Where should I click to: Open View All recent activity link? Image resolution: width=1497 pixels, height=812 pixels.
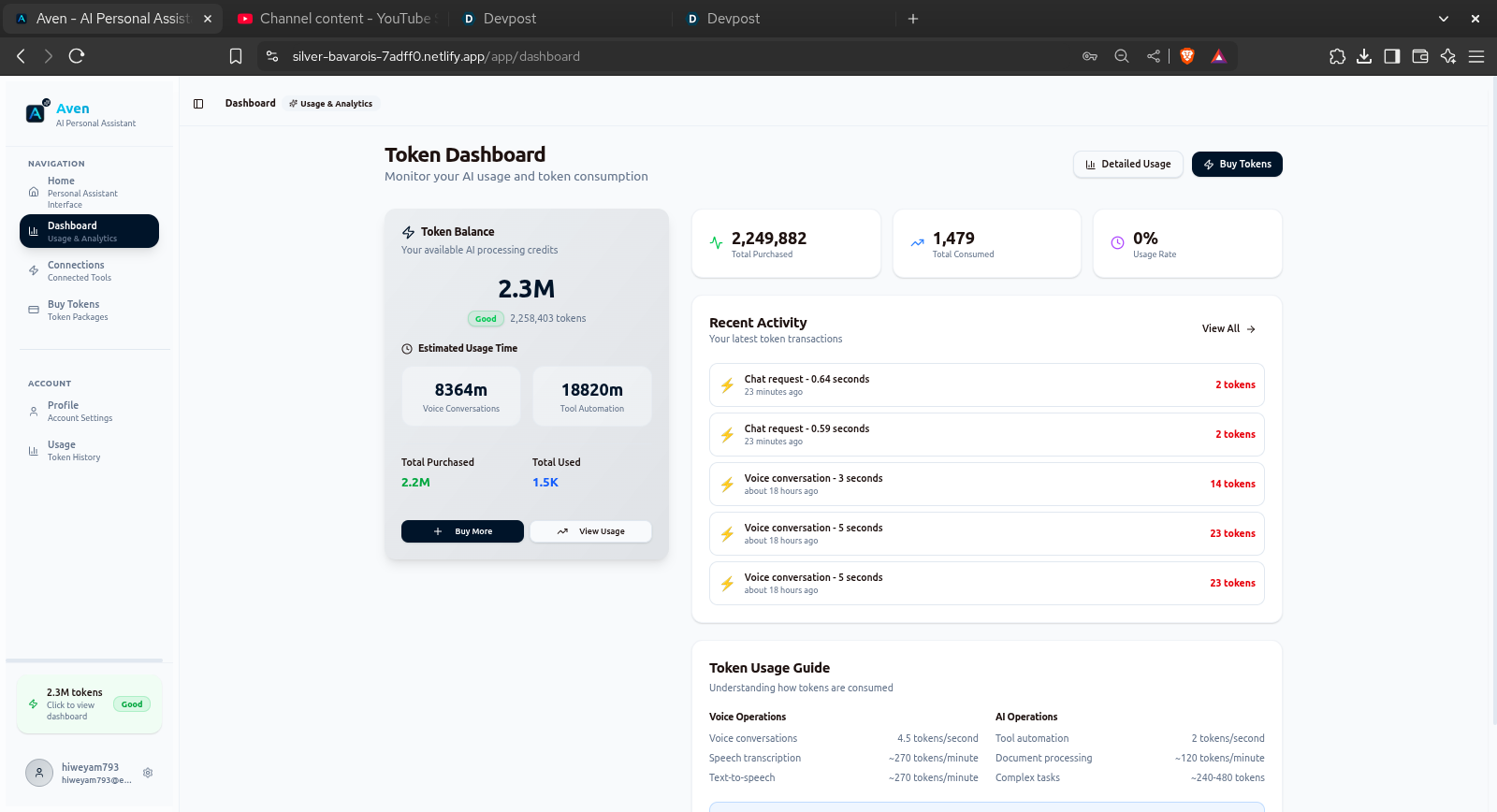pyautogui.click(x=1228, y=328)
